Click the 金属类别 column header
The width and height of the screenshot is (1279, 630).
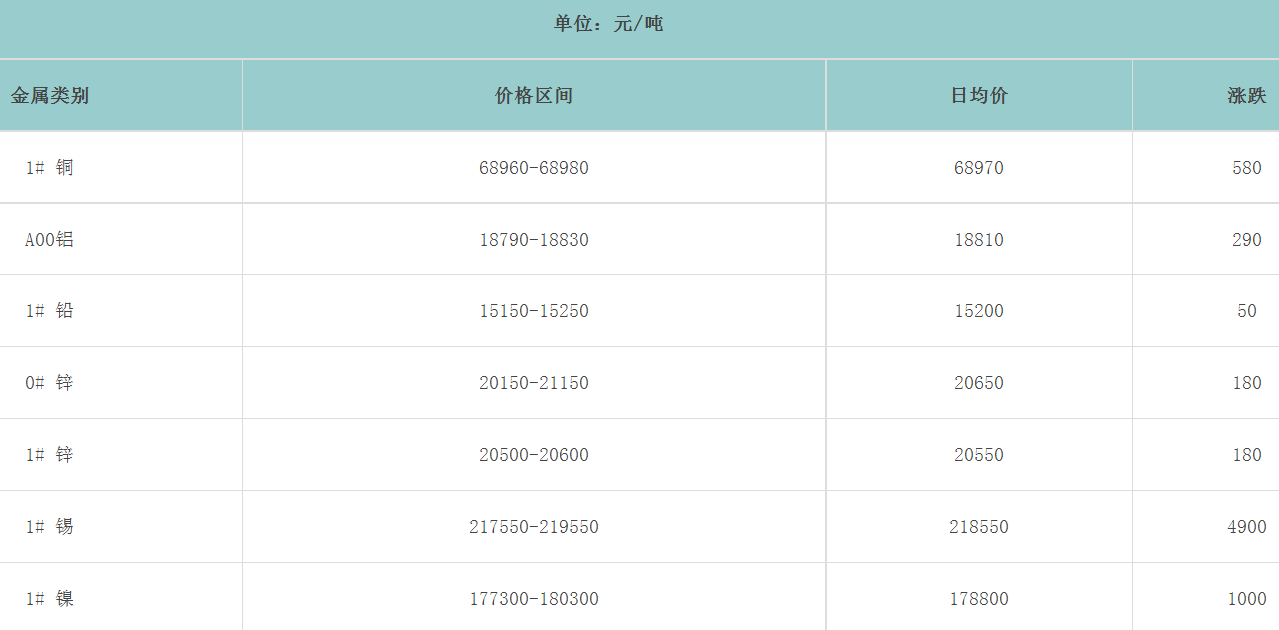[x=50, y=96]
